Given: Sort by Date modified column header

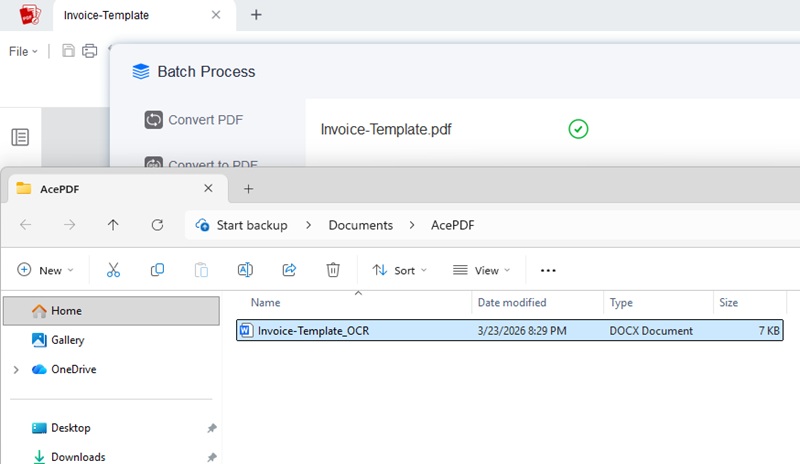Looking at the screenshot, I should [x=512, y=303].
